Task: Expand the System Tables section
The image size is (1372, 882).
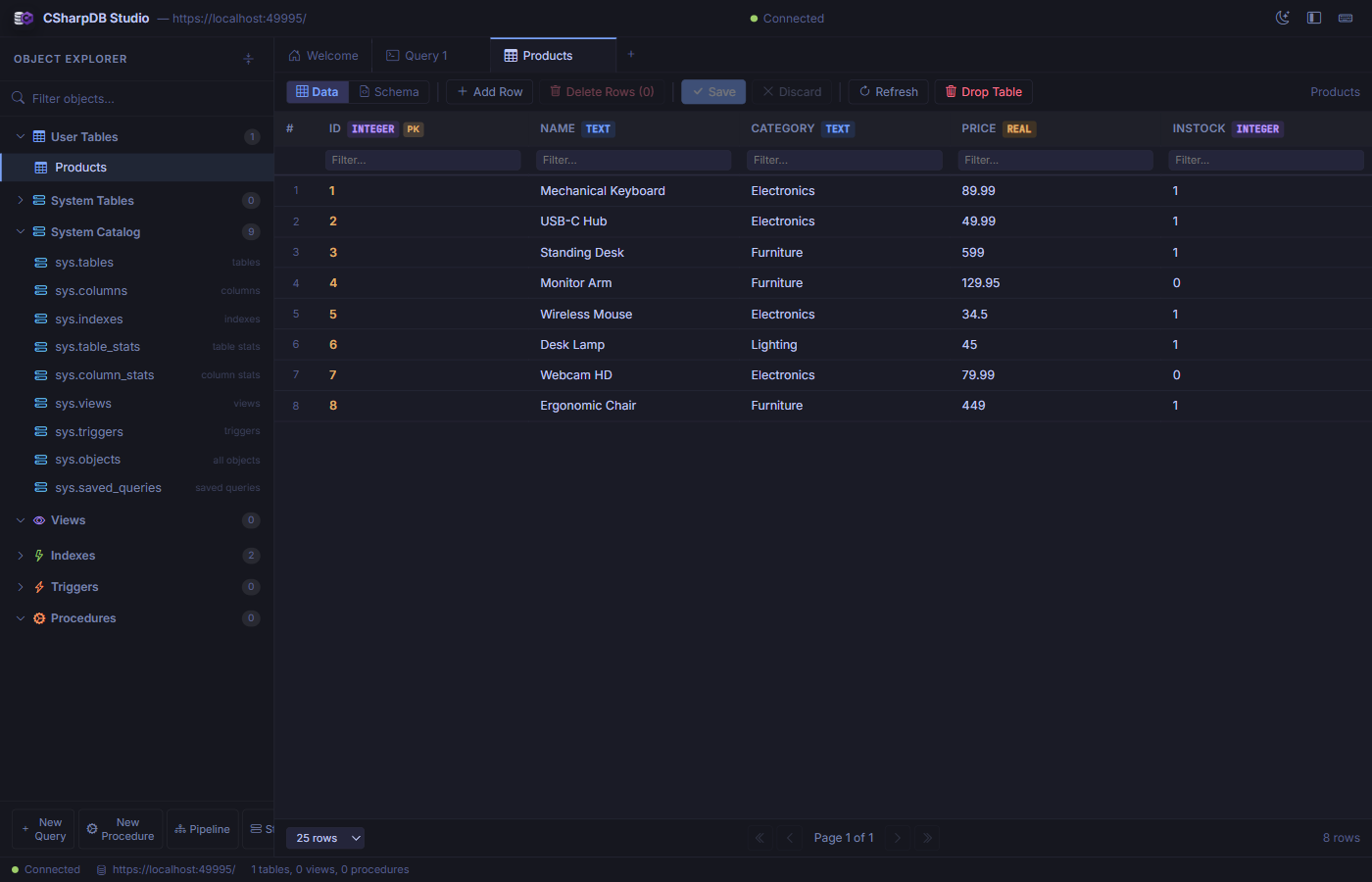Action: click(20, 200)
